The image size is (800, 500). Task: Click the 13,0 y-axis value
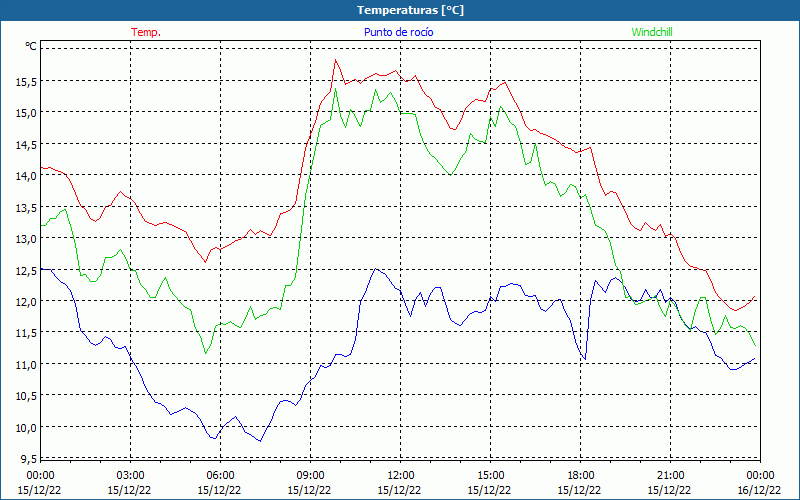coord(26,239)
